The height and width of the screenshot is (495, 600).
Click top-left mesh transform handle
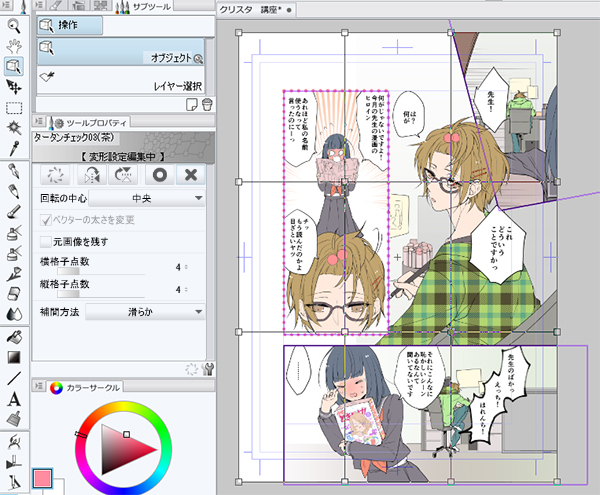click(239, 33)
